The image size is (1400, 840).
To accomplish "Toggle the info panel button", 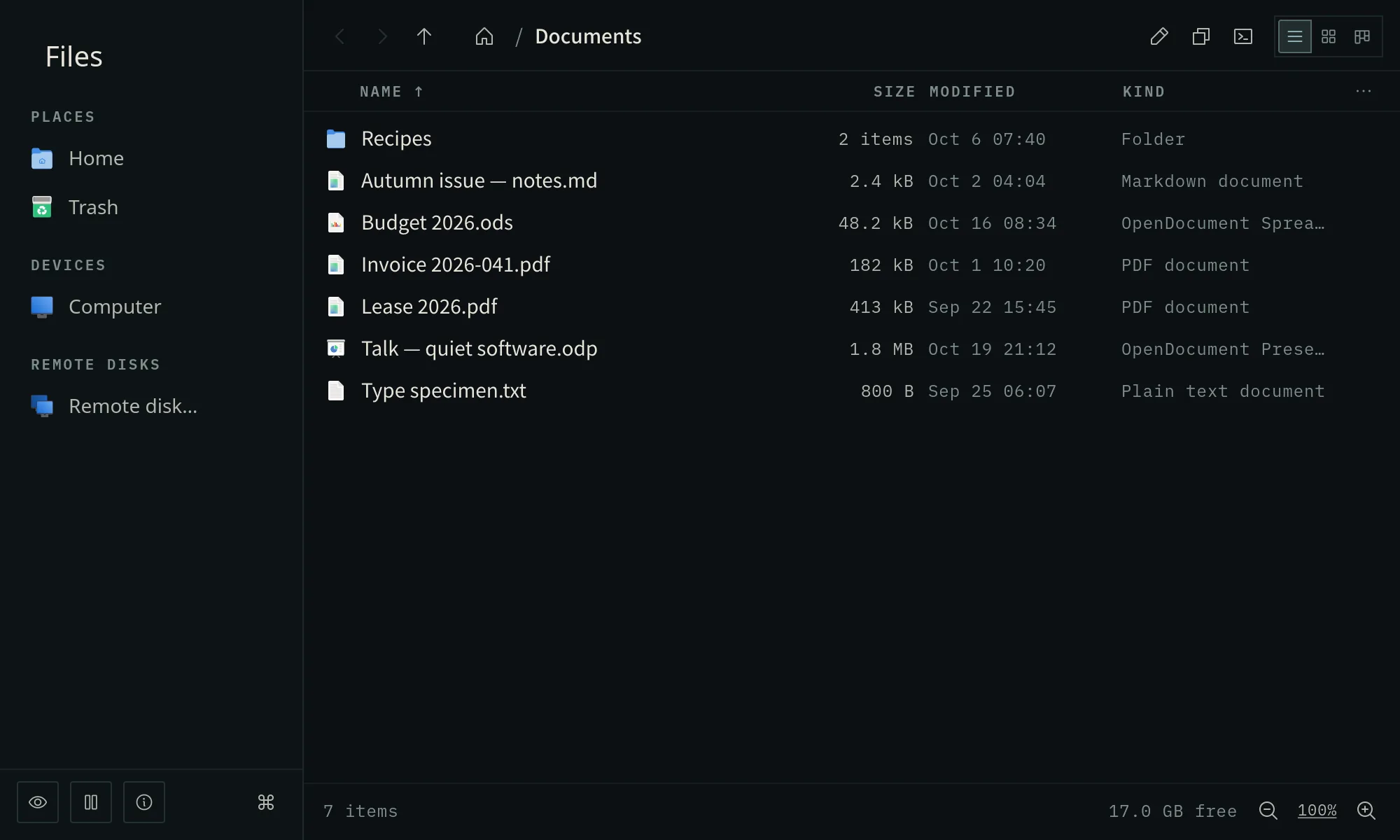I will pos(144,802).
